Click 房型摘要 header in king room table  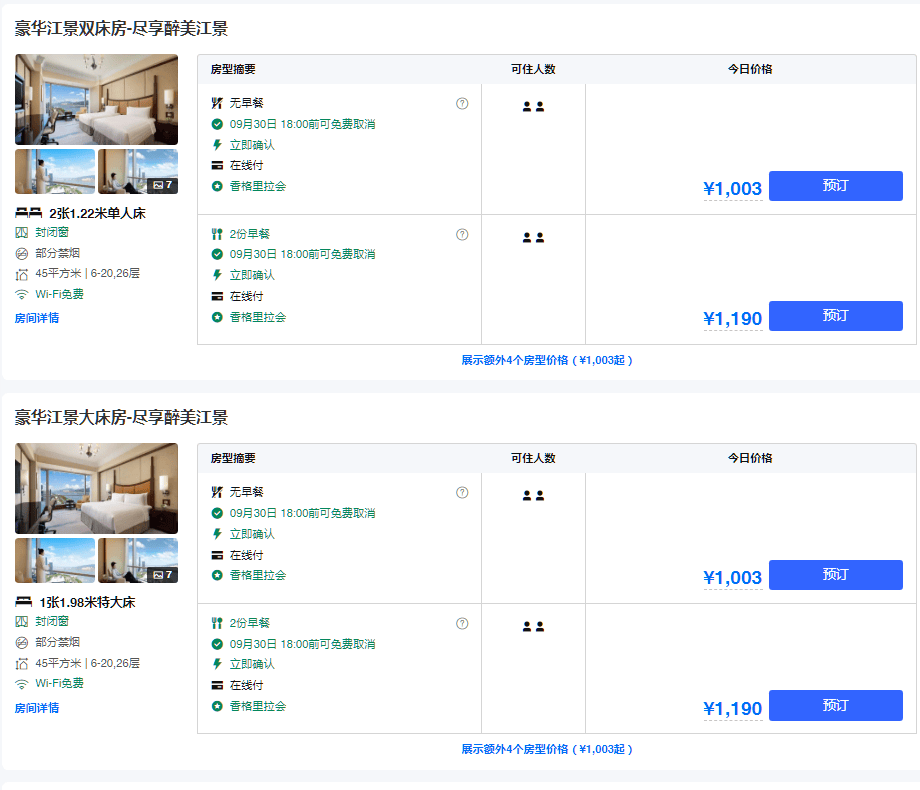click(233, 458)
